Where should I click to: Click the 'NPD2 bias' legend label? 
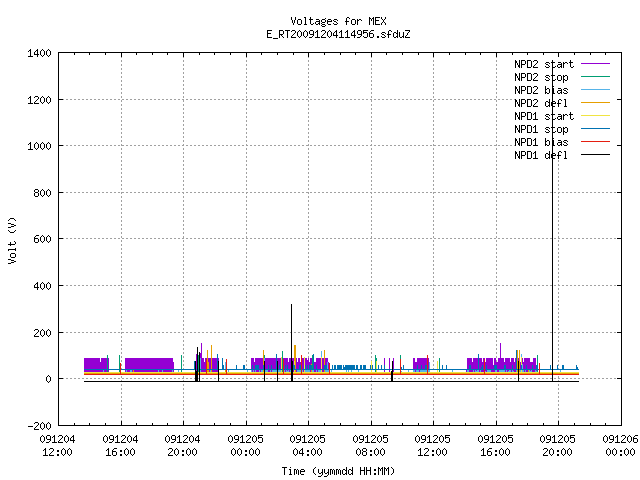(541, 90)
